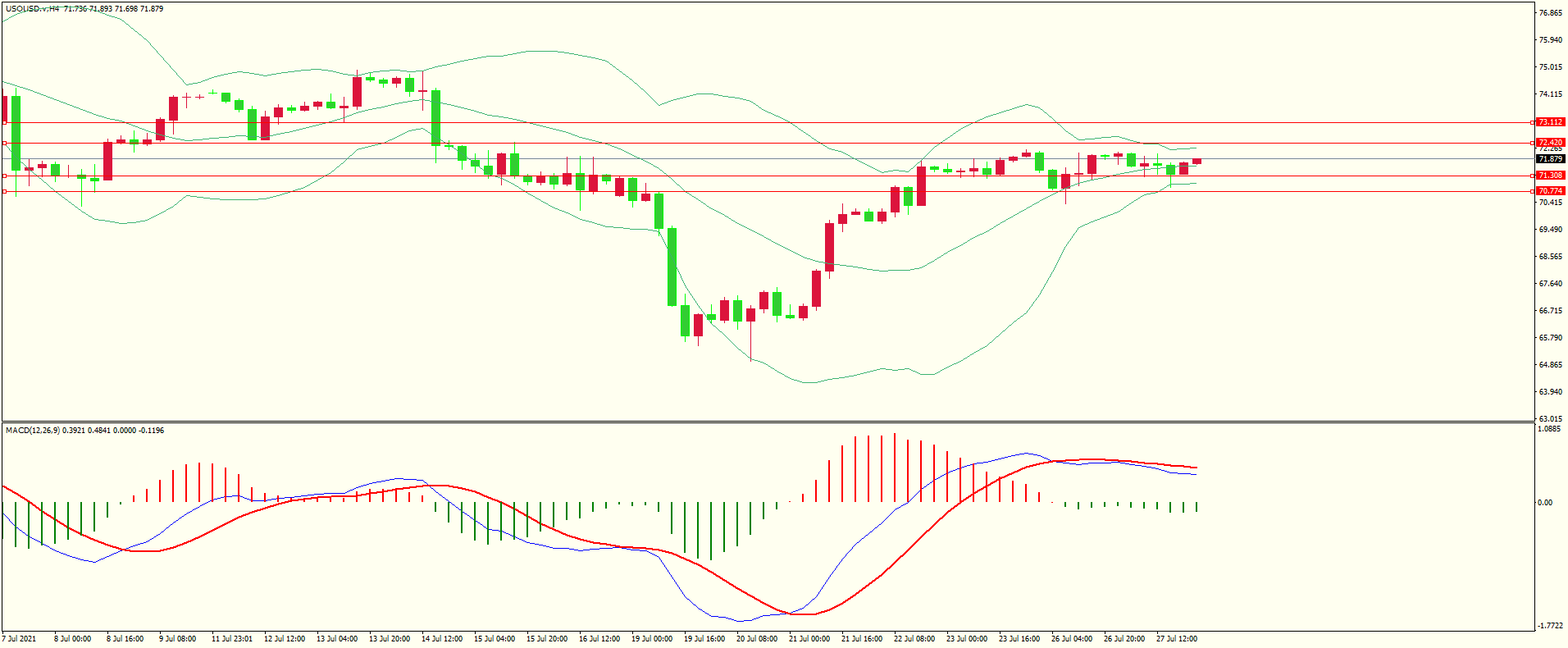The image size is (1568, 648).
Task: Click the 7 Jul 2021 date label
Action: point(20,639)
